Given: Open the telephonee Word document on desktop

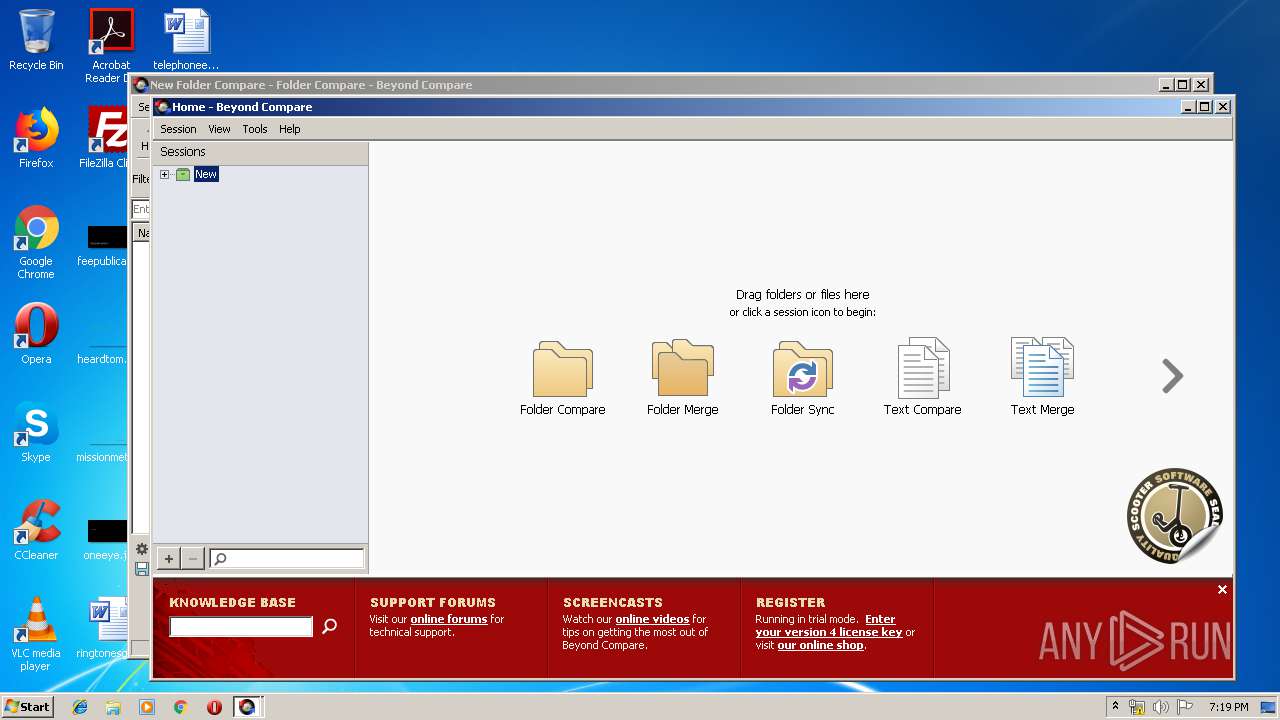Looking at the screenshot, I should point(186,40).
